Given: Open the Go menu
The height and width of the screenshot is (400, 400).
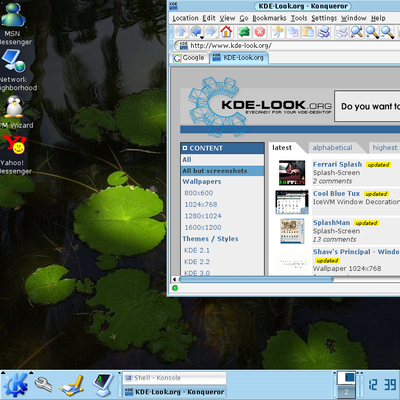Looking at the screenshot, I should (x=244, y=18).
